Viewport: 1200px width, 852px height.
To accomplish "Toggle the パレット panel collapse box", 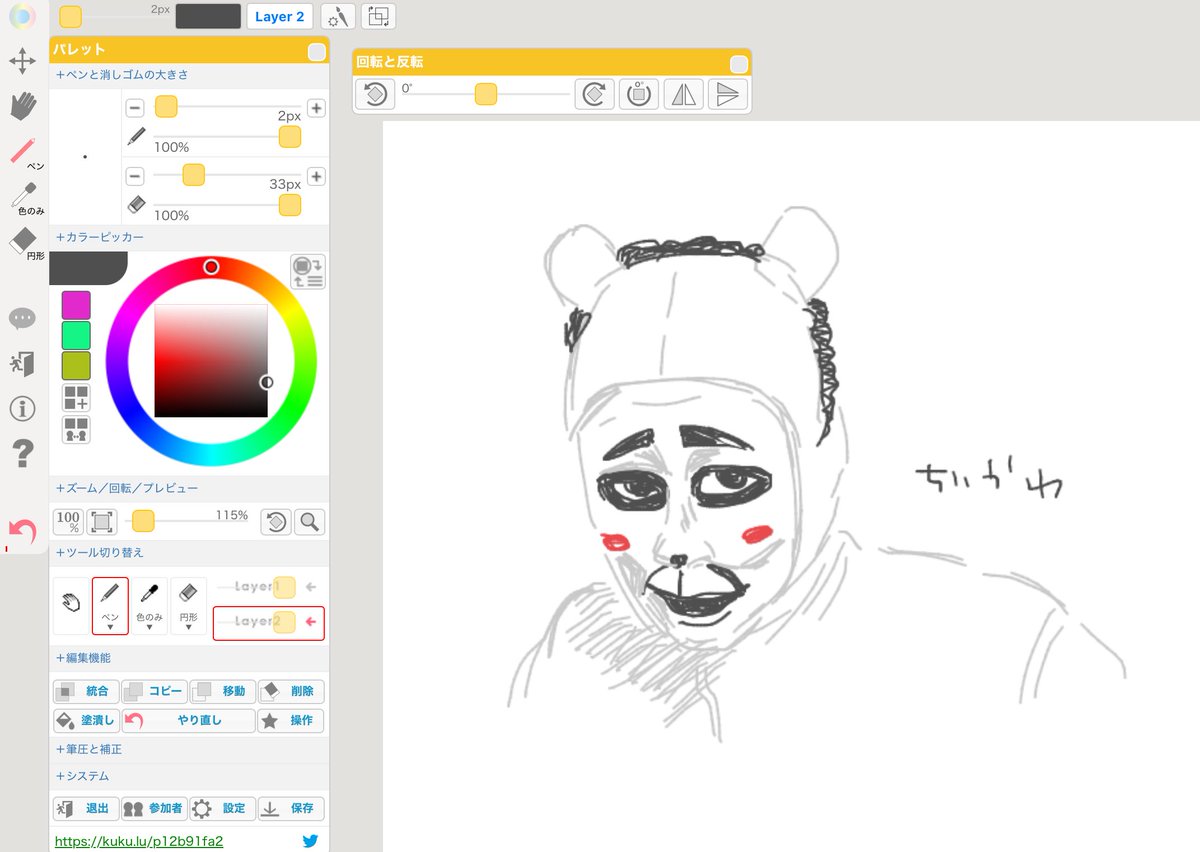I will [x=316, y=51].
